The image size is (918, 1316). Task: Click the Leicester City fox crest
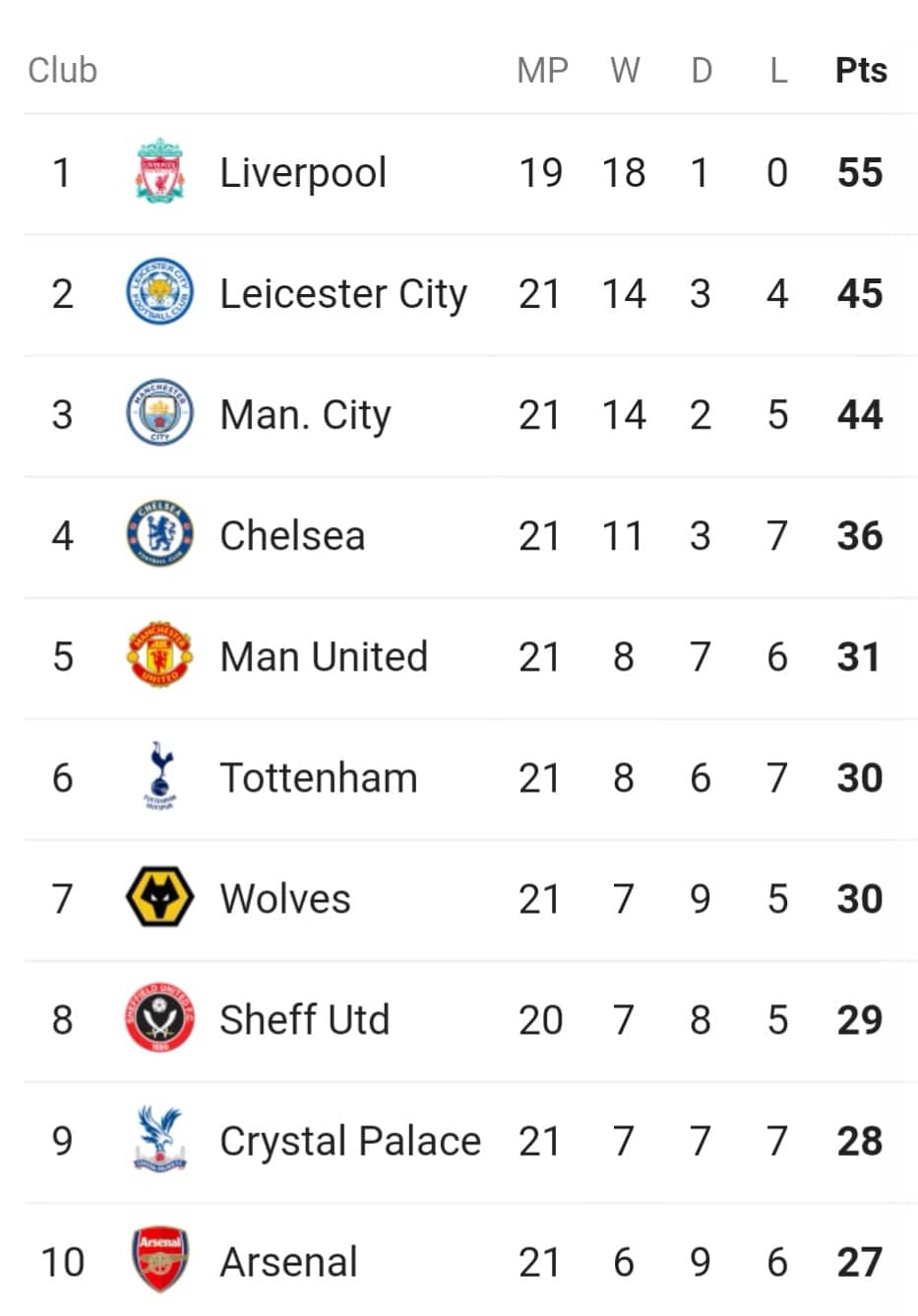159,292
